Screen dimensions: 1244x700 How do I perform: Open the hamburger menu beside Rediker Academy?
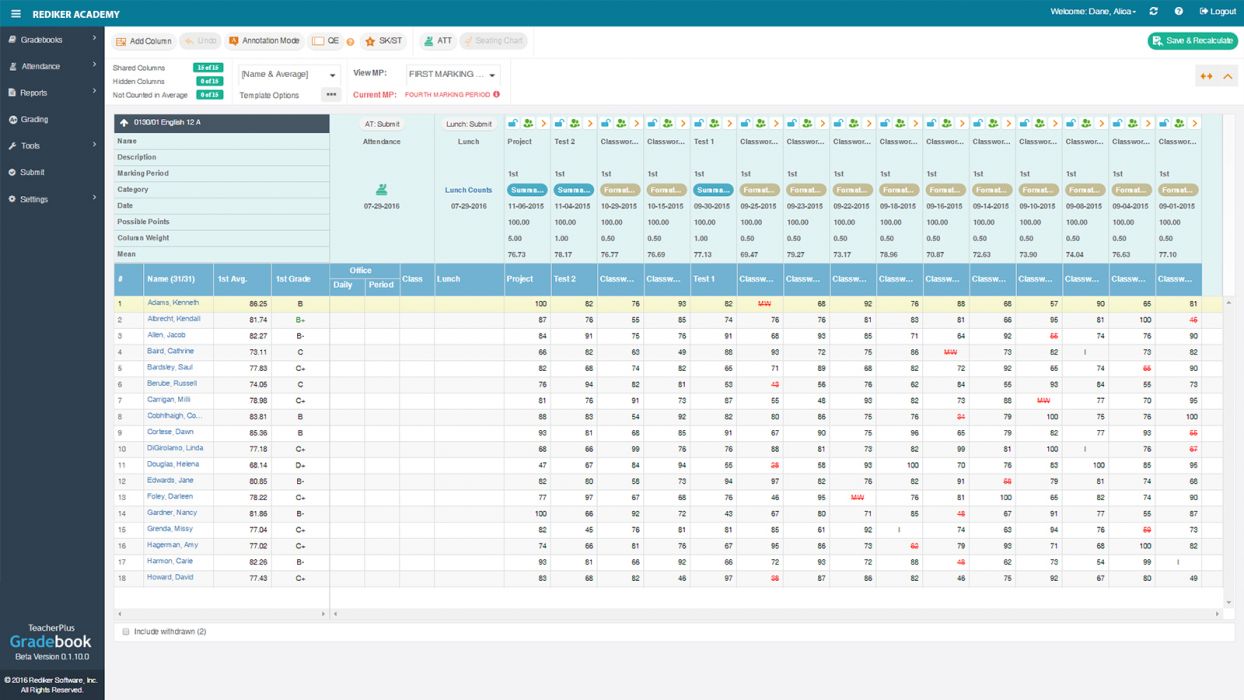coord(16,14)
